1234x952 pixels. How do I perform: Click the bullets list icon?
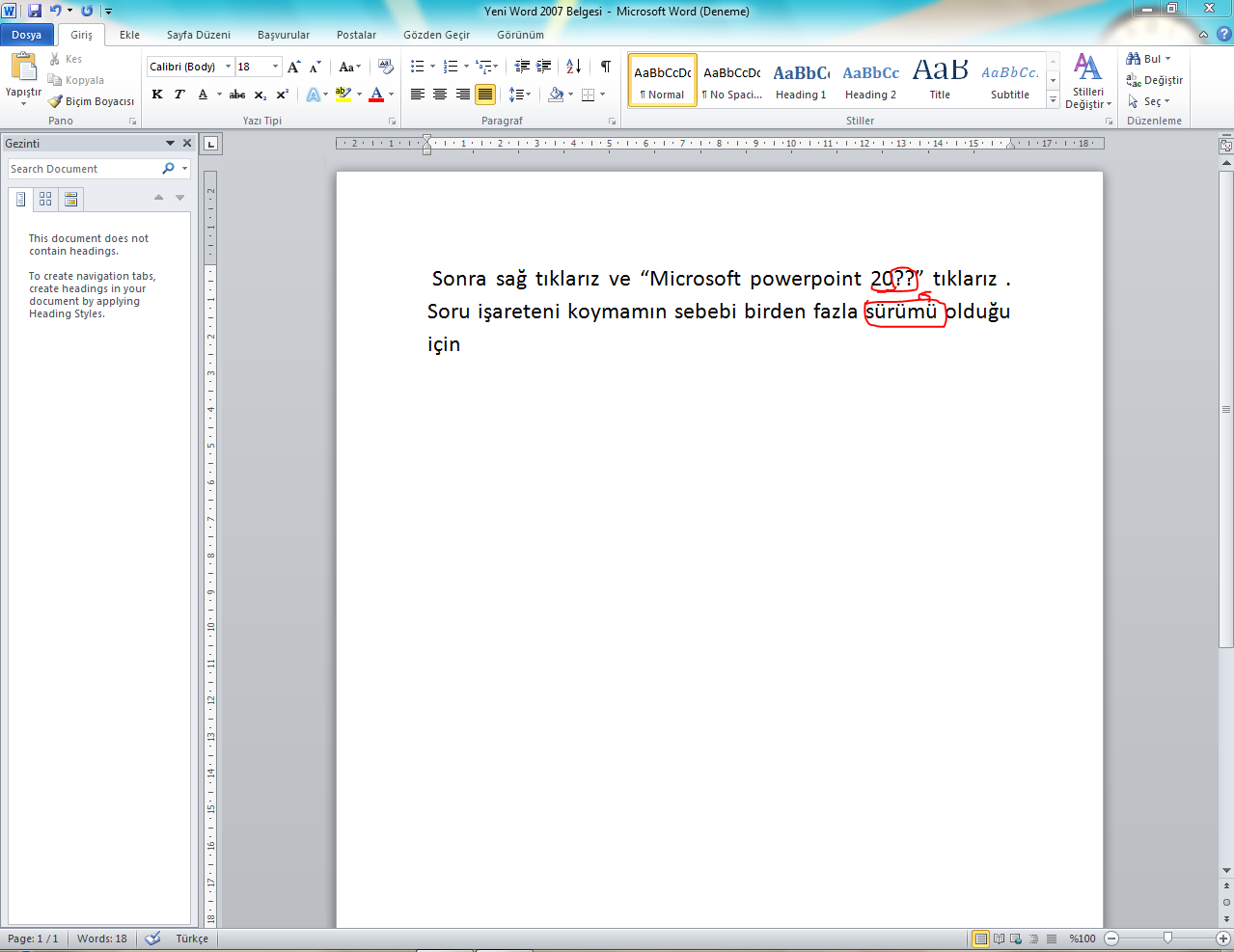418,67
